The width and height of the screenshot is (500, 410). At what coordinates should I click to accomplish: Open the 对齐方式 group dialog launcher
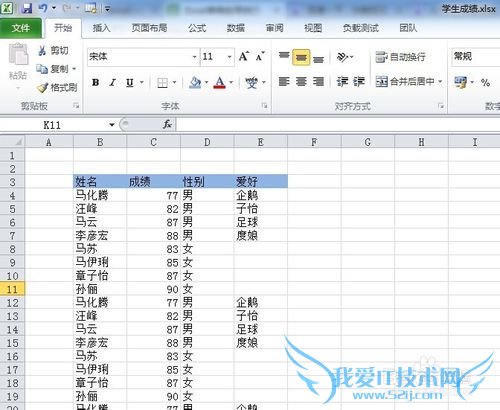point(441,106)
